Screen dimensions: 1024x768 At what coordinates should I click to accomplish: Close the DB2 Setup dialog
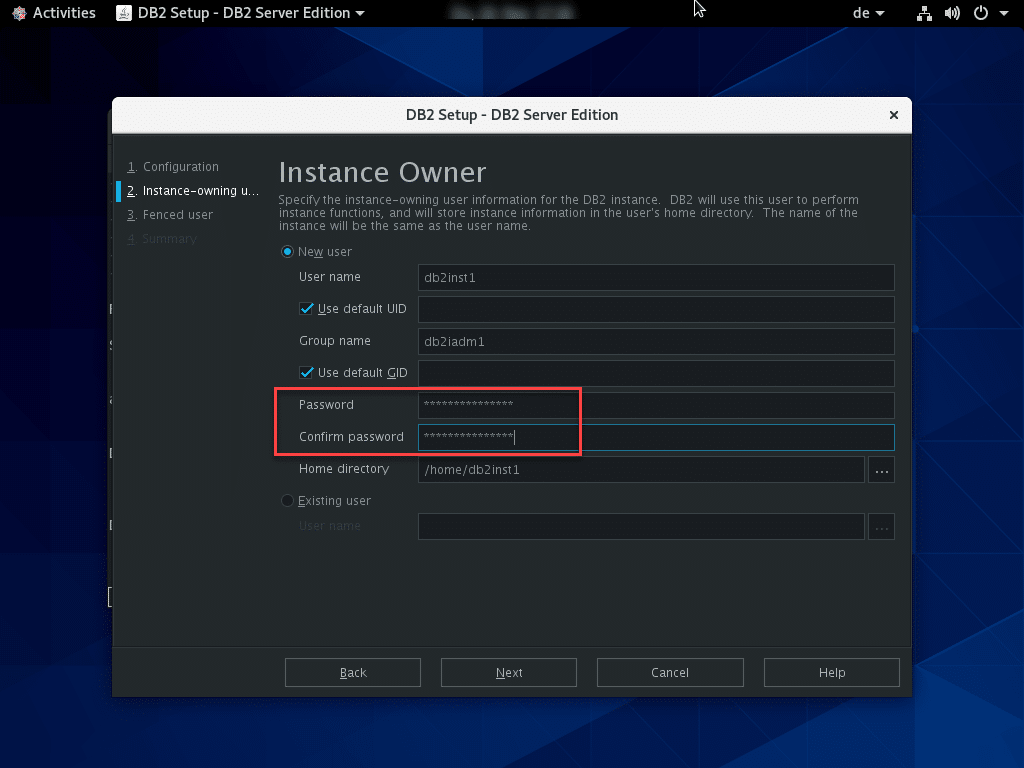[x=893, y=115]
